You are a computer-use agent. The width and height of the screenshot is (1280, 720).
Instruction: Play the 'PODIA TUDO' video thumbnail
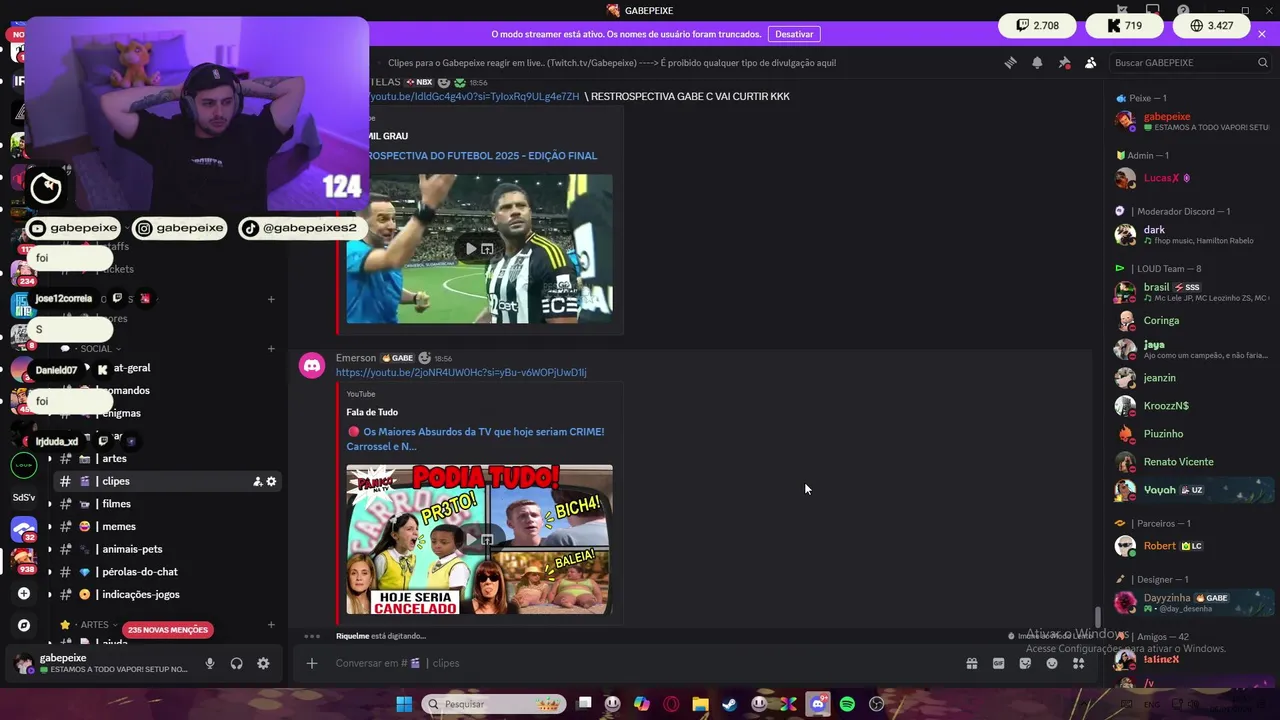(471, 539)
